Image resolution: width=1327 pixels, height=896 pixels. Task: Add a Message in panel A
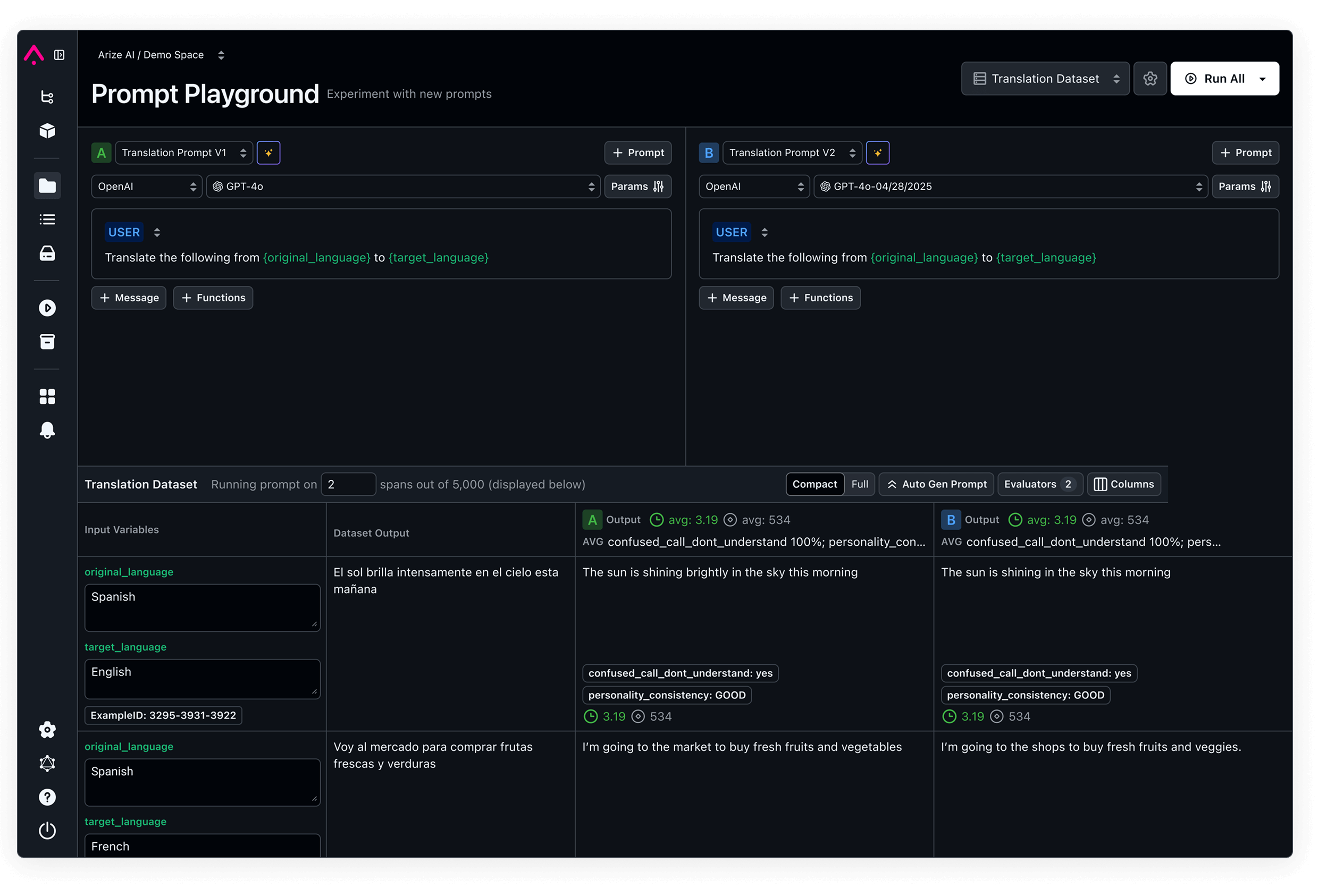click(129, 298)
